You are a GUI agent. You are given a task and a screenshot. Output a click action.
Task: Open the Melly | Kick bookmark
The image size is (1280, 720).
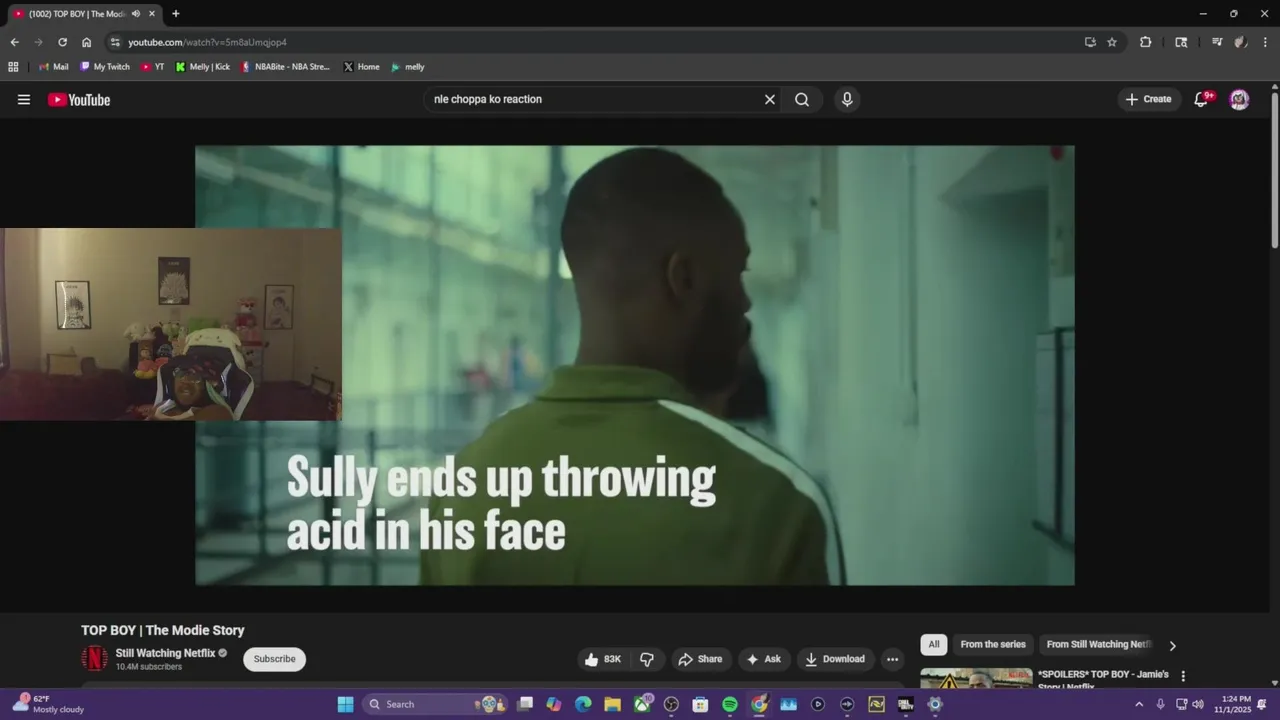[203, 67]
